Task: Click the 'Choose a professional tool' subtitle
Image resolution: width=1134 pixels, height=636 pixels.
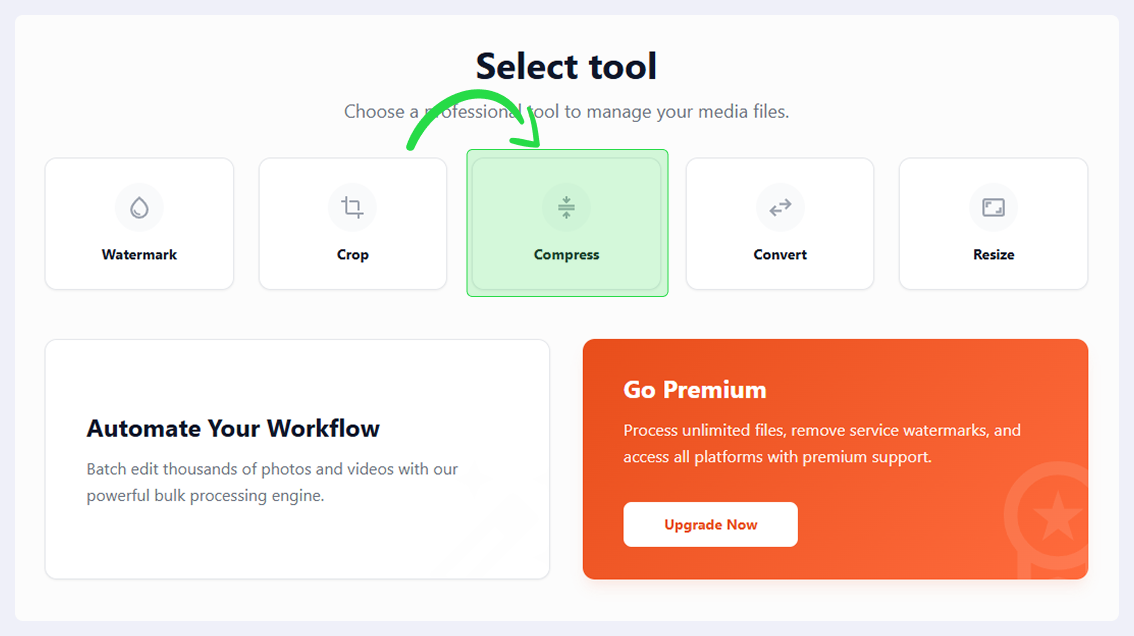Action: coord(566,111)
